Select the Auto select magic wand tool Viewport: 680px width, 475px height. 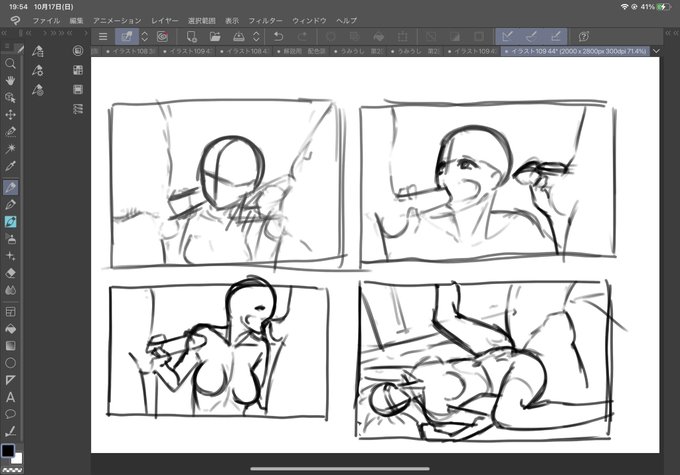pyautogui.click(x=10, y=149)
